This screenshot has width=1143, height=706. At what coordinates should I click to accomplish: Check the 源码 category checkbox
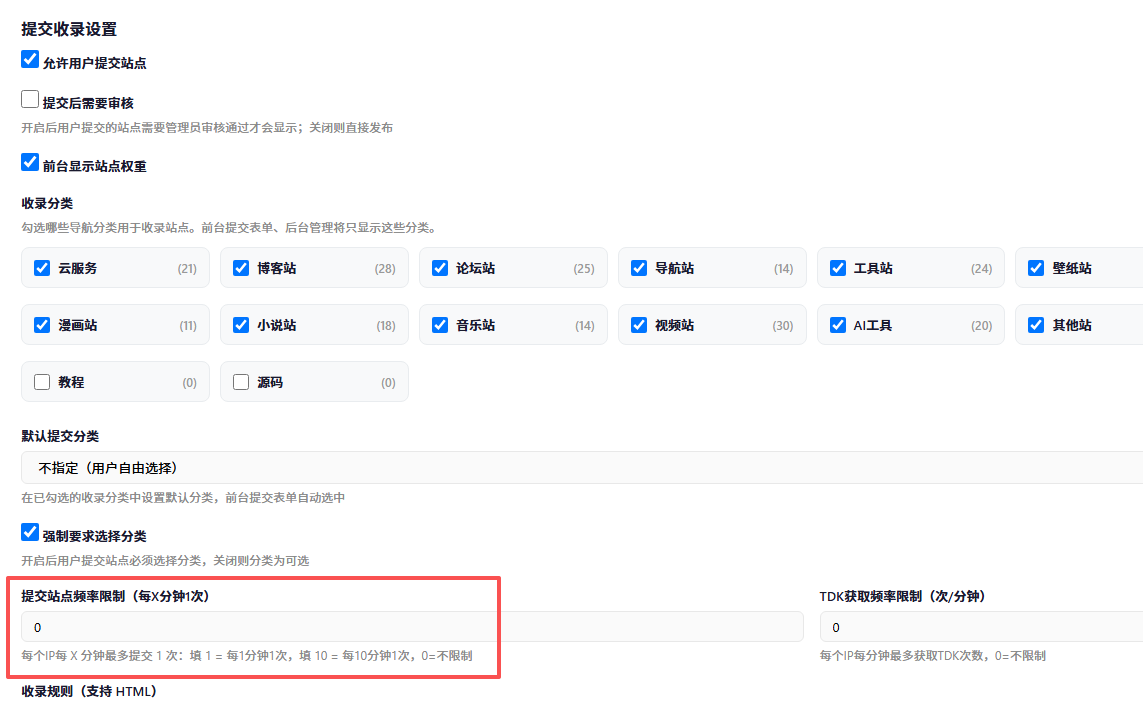tap(241, 382)
